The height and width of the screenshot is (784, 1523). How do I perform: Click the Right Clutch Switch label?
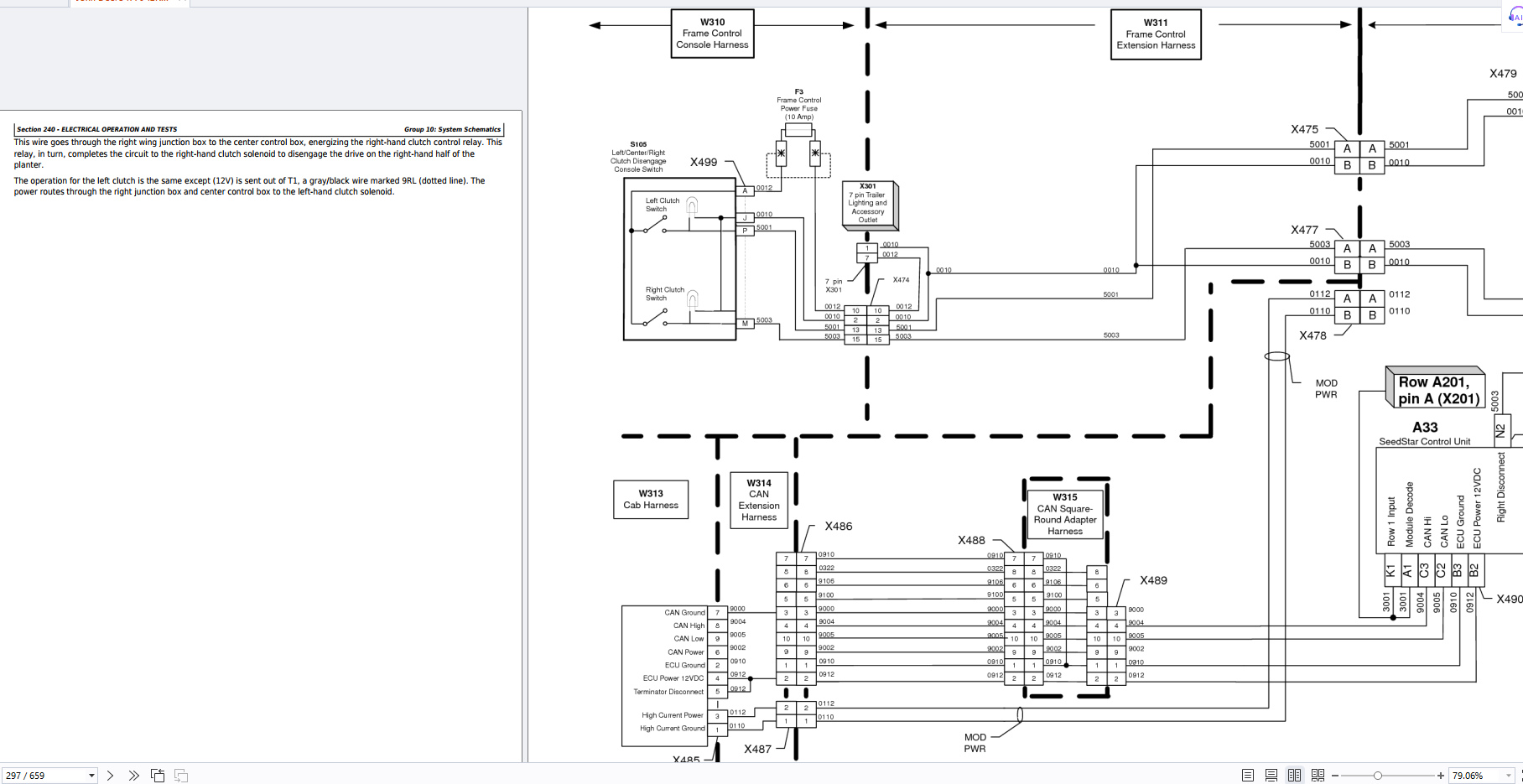coord(664,293)
